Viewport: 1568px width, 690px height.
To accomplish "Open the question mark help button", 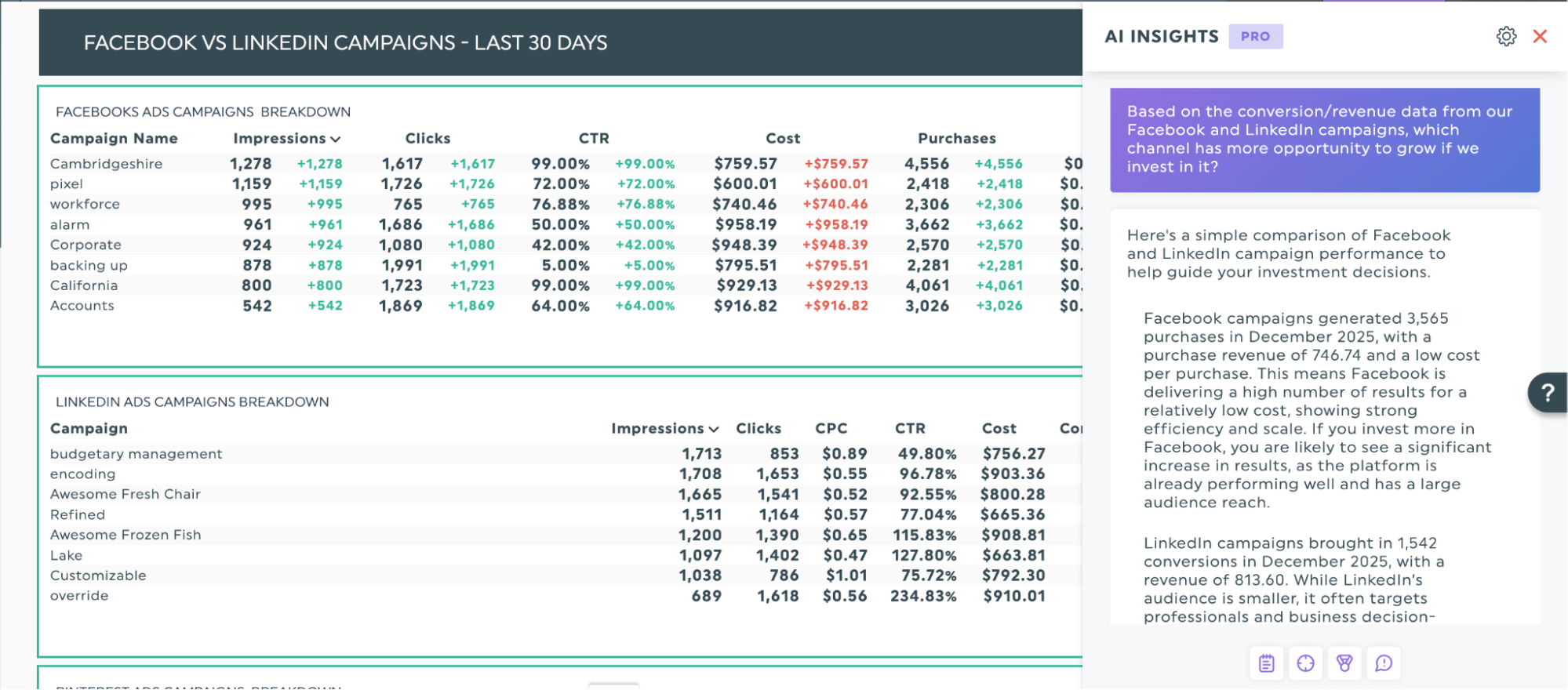I will click(1547, 392).
